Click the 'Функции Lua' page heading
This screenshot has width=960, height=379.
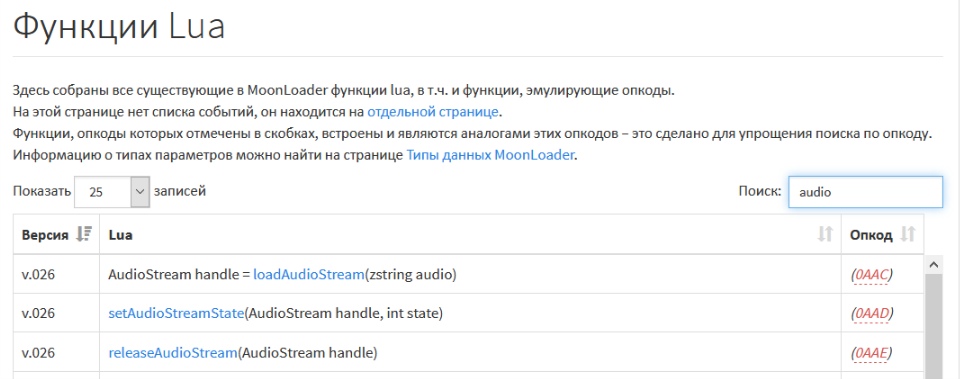tap(119, 26)
